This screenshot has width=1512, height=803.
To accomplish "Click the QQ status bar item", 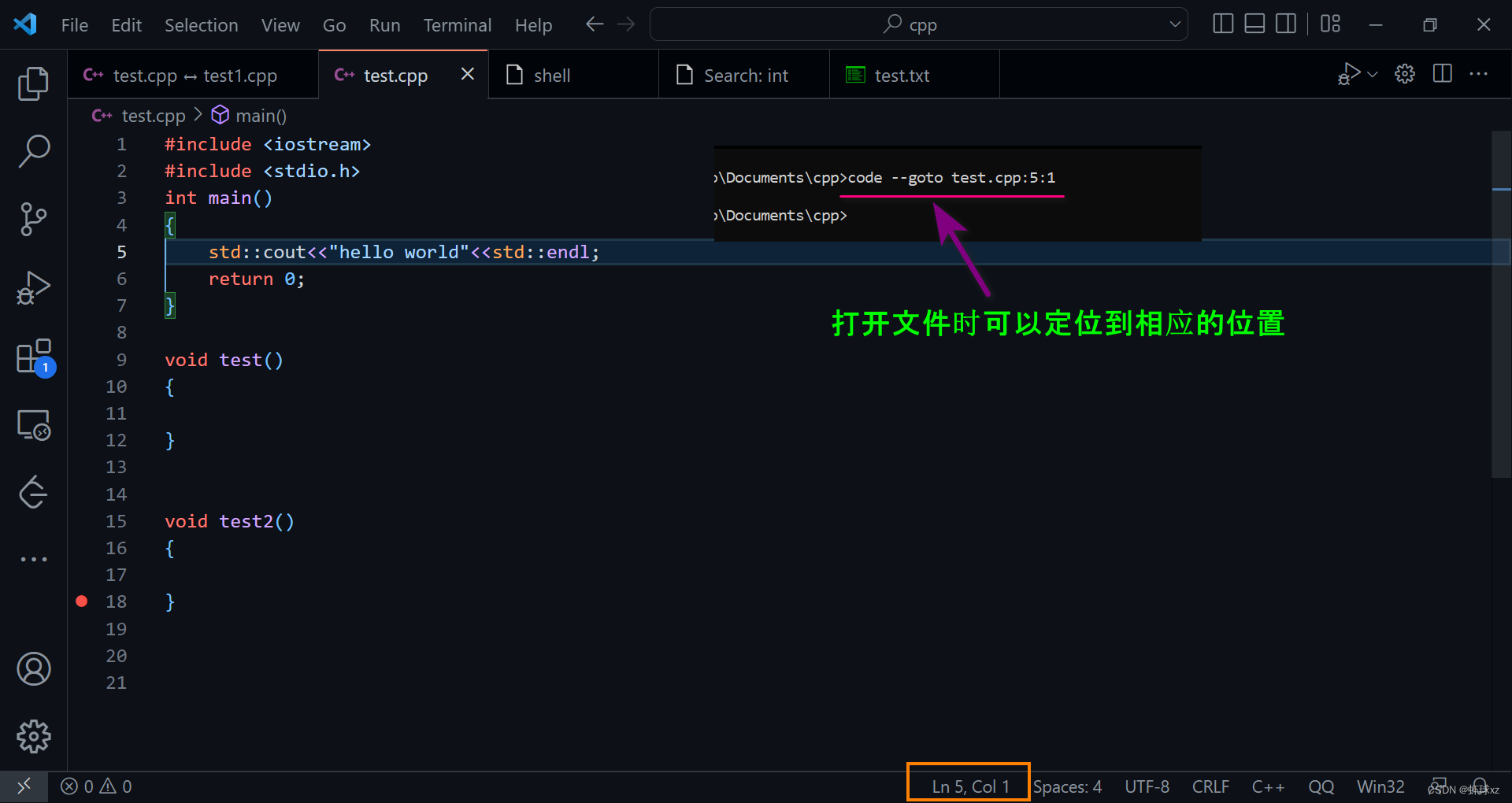I will click(1321, 786).
